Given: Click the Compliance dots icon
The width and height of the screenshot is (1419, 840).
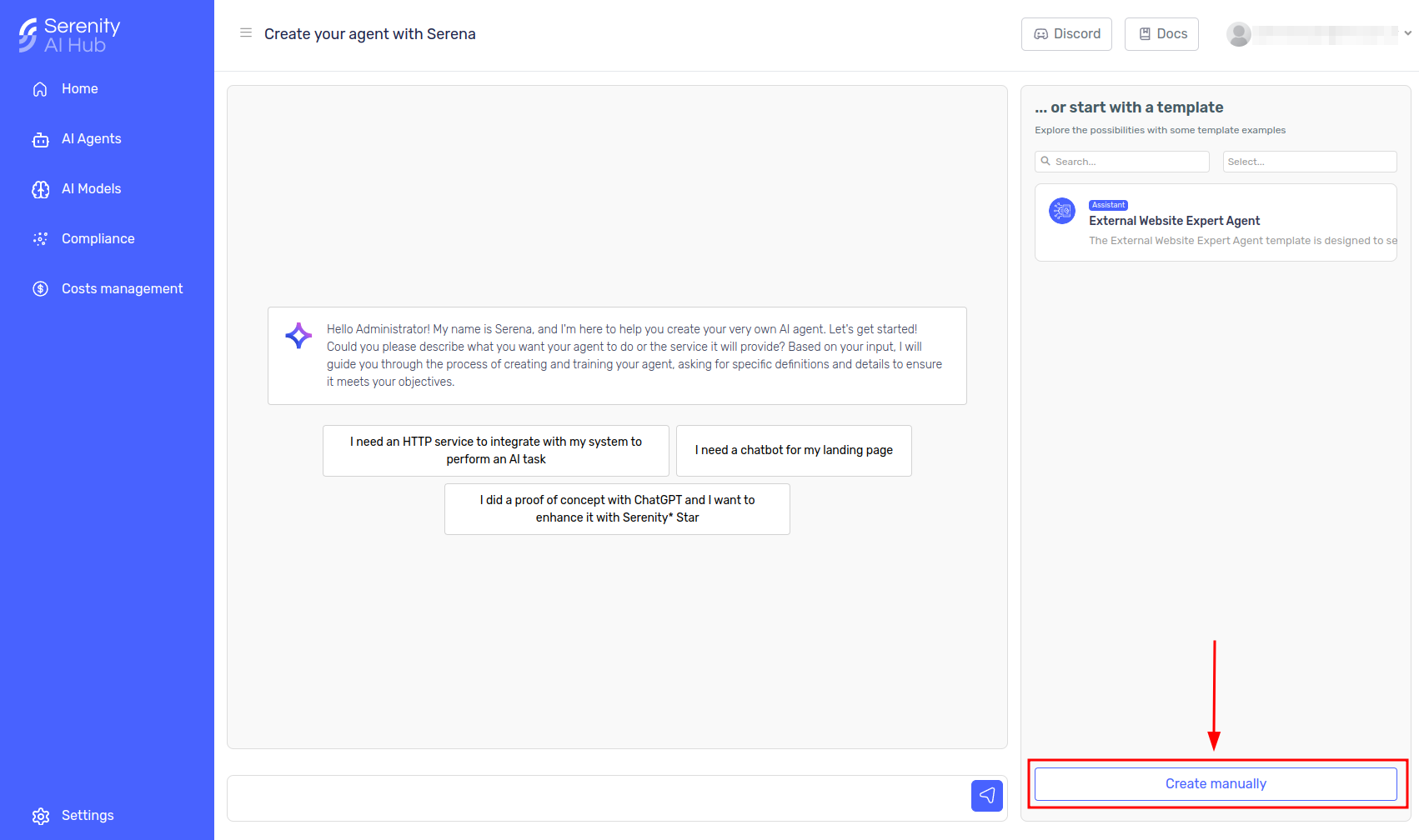Looking at the screenshot, I should tap(40, 239).
